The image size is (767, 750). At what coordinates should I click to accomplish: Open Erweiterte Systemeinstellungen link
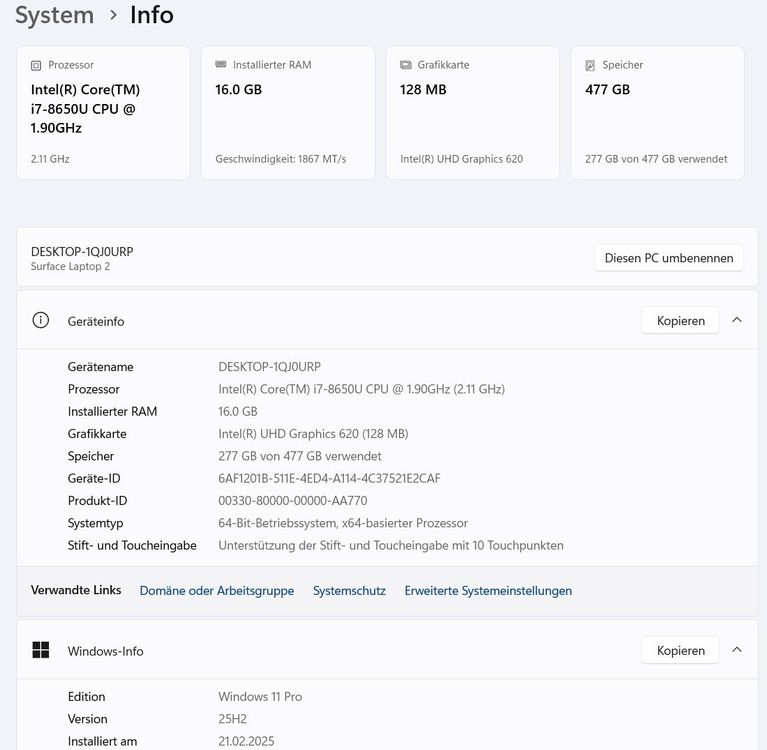pos(488,591)
